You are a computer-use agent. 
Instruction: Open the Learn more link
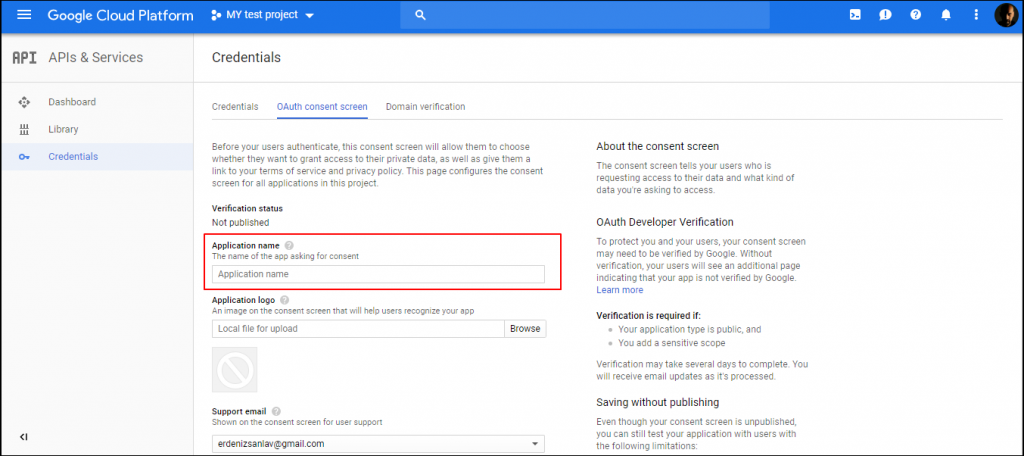pos(620,290)
